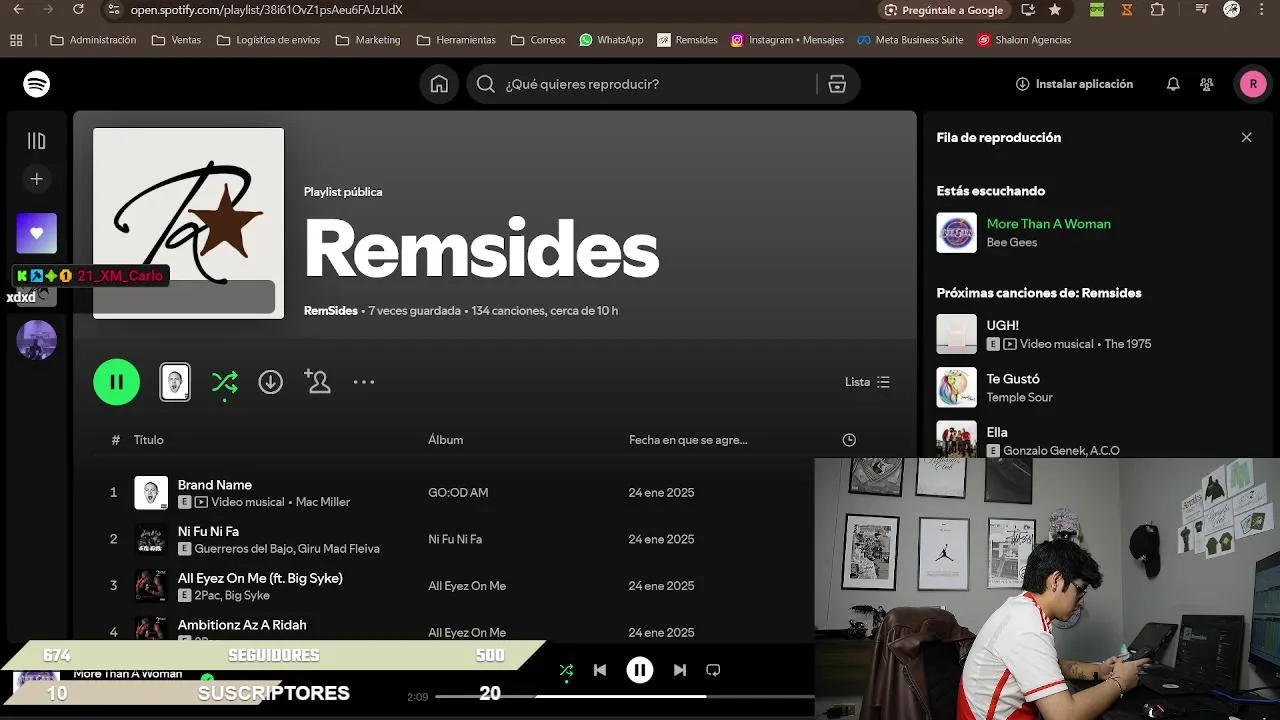Open notifications bell
The height and width of the screenshot is (720, 1280).
pos(1173,84)
